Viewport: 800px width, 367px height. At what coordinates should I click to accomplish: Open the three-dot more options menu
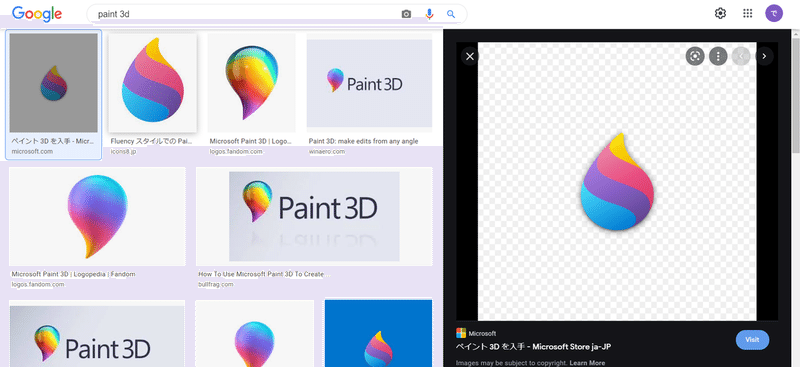(x=718, y=56)
